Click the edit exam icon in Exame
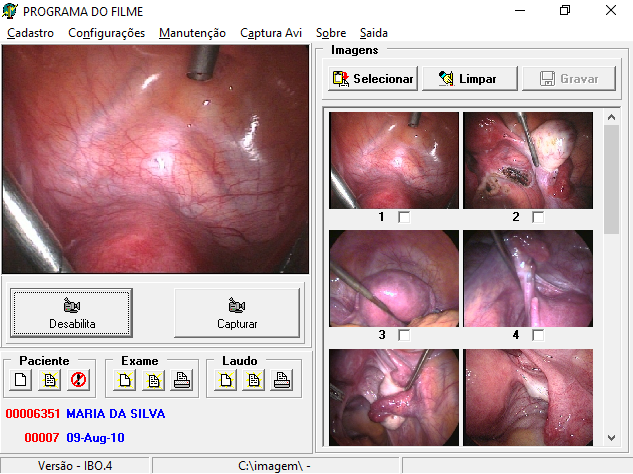This screenshot has width=633, height=474. click(x=153, y=380)
